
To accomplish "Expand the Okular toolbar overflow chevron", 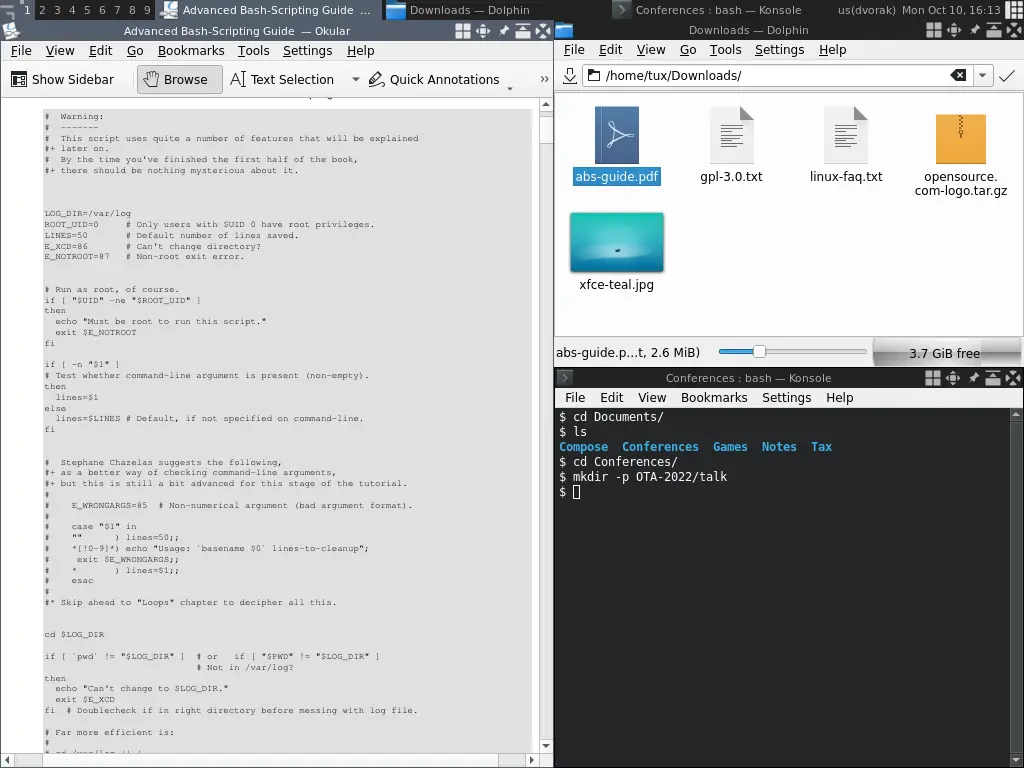I will 544,79.
